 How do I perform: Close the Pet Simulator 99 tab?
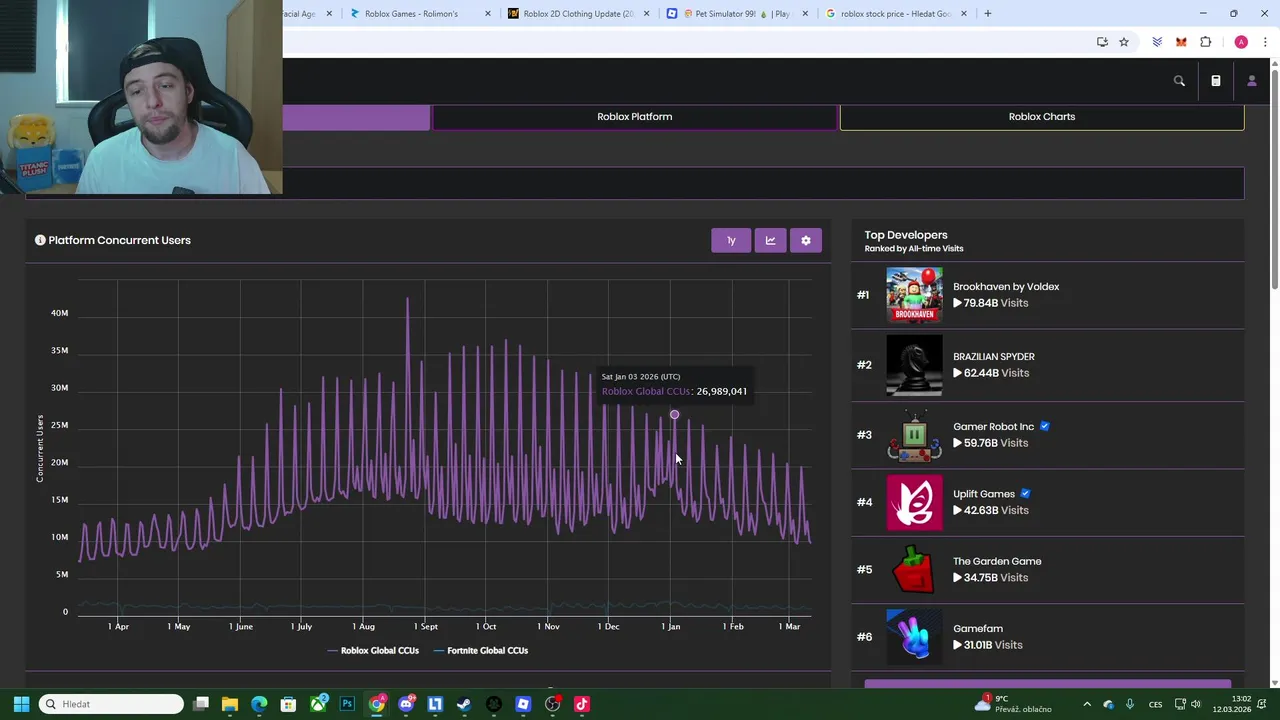click(x=805, y=14)
